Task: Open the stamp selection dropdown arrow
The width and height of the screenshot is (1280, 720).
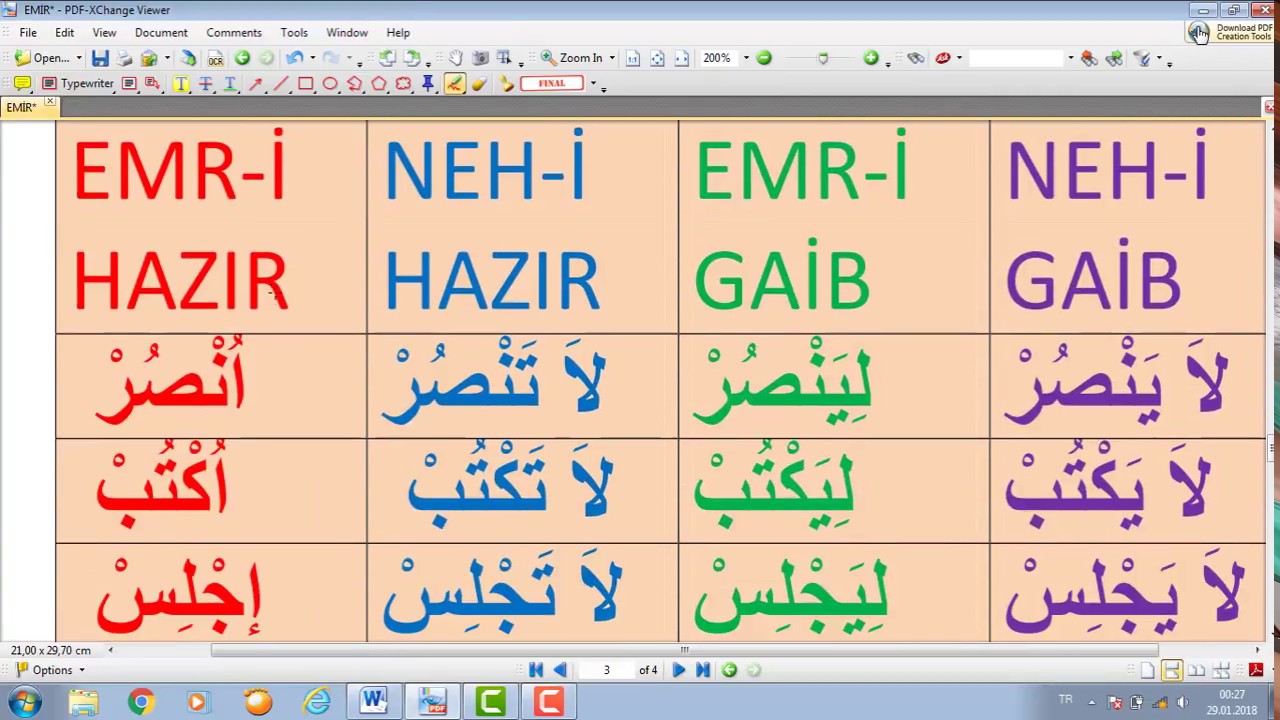Action: pos(593,84)
